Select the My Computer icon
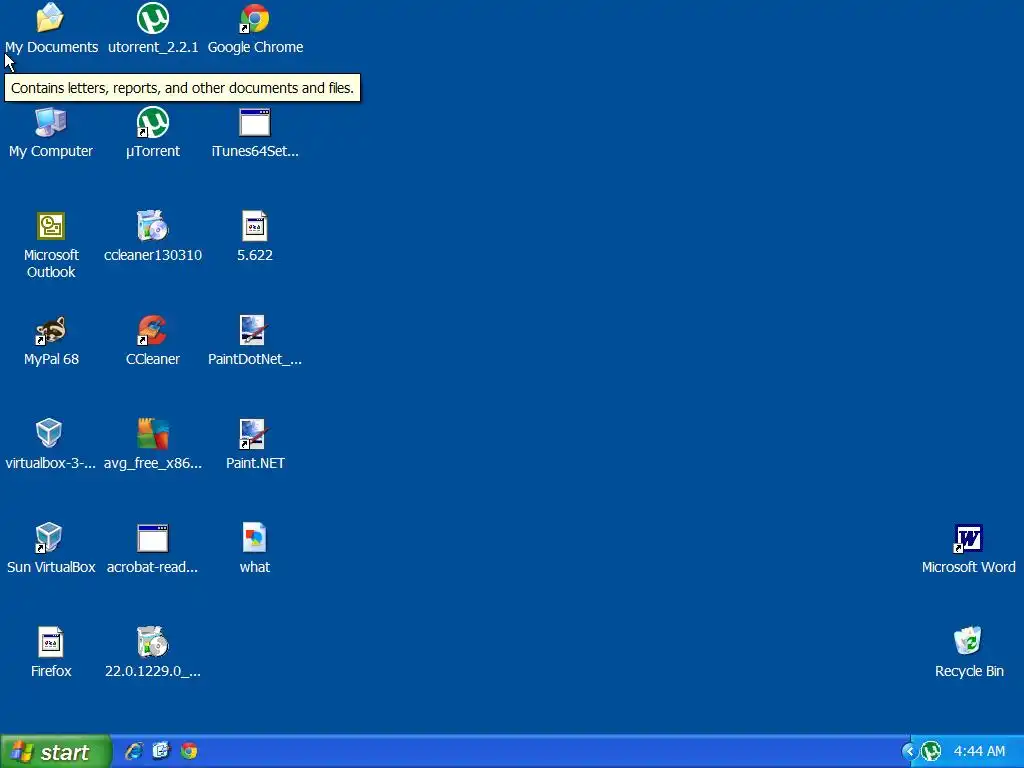The height and width of the screenshot is (768, 1024). [50, 122]
